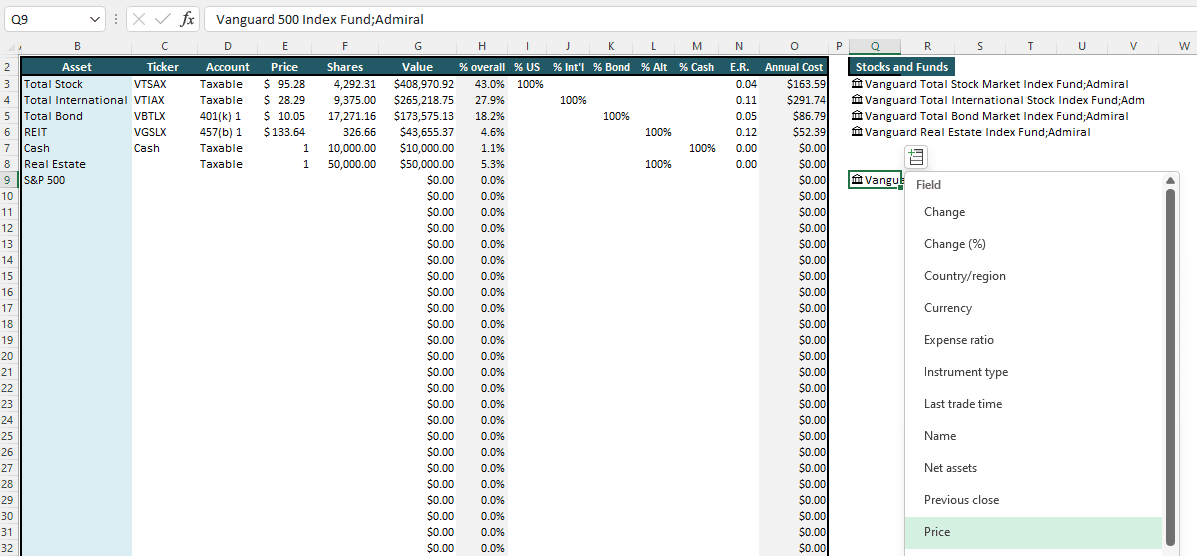1197x556 pixels.
Task: Click the stock icon of Vanguard Real Estate Index Fund
Action: (x=857, y=132)
